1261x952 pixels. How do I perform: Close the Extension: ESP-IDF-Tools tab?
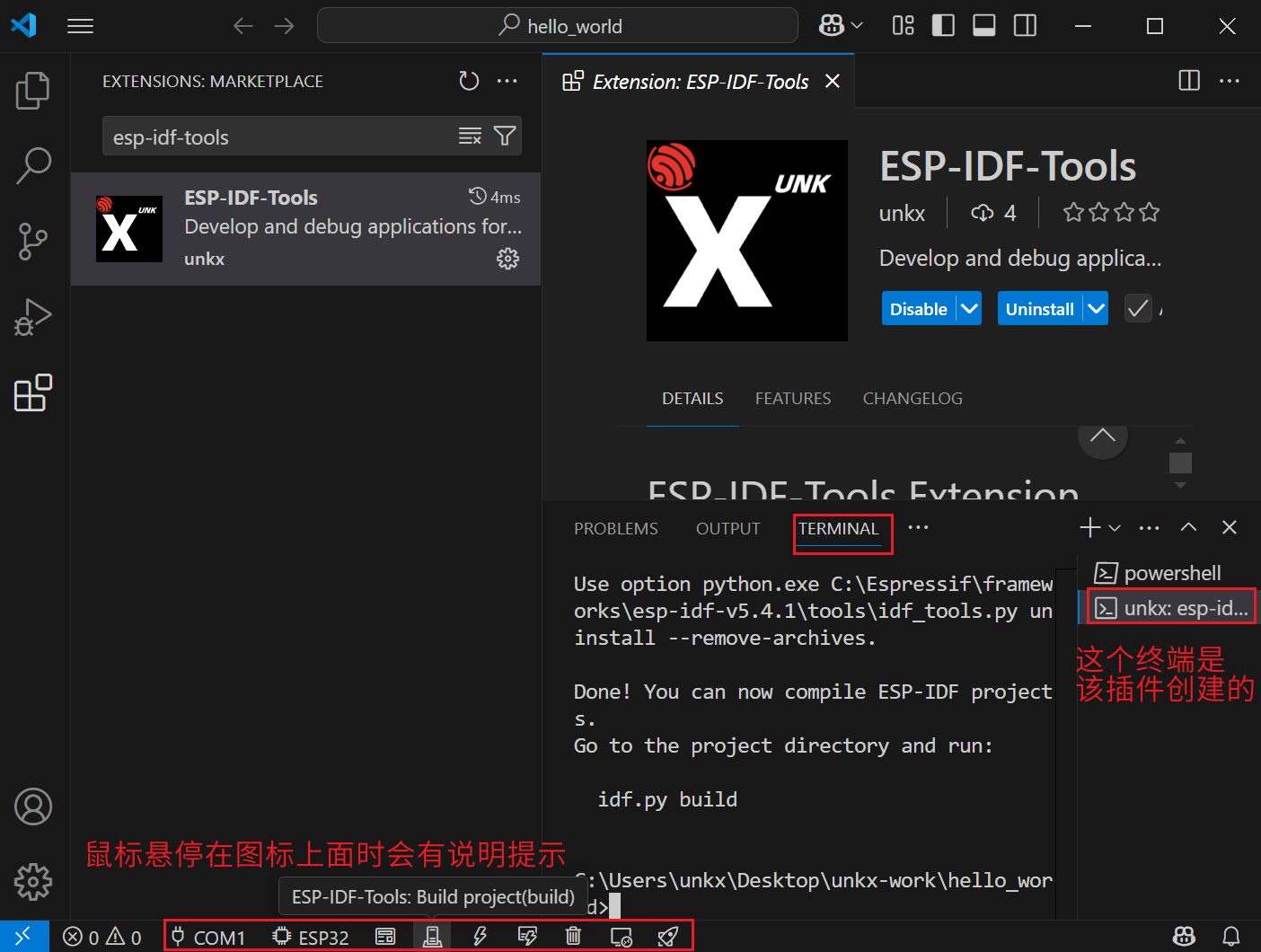(x=833, y=81)
